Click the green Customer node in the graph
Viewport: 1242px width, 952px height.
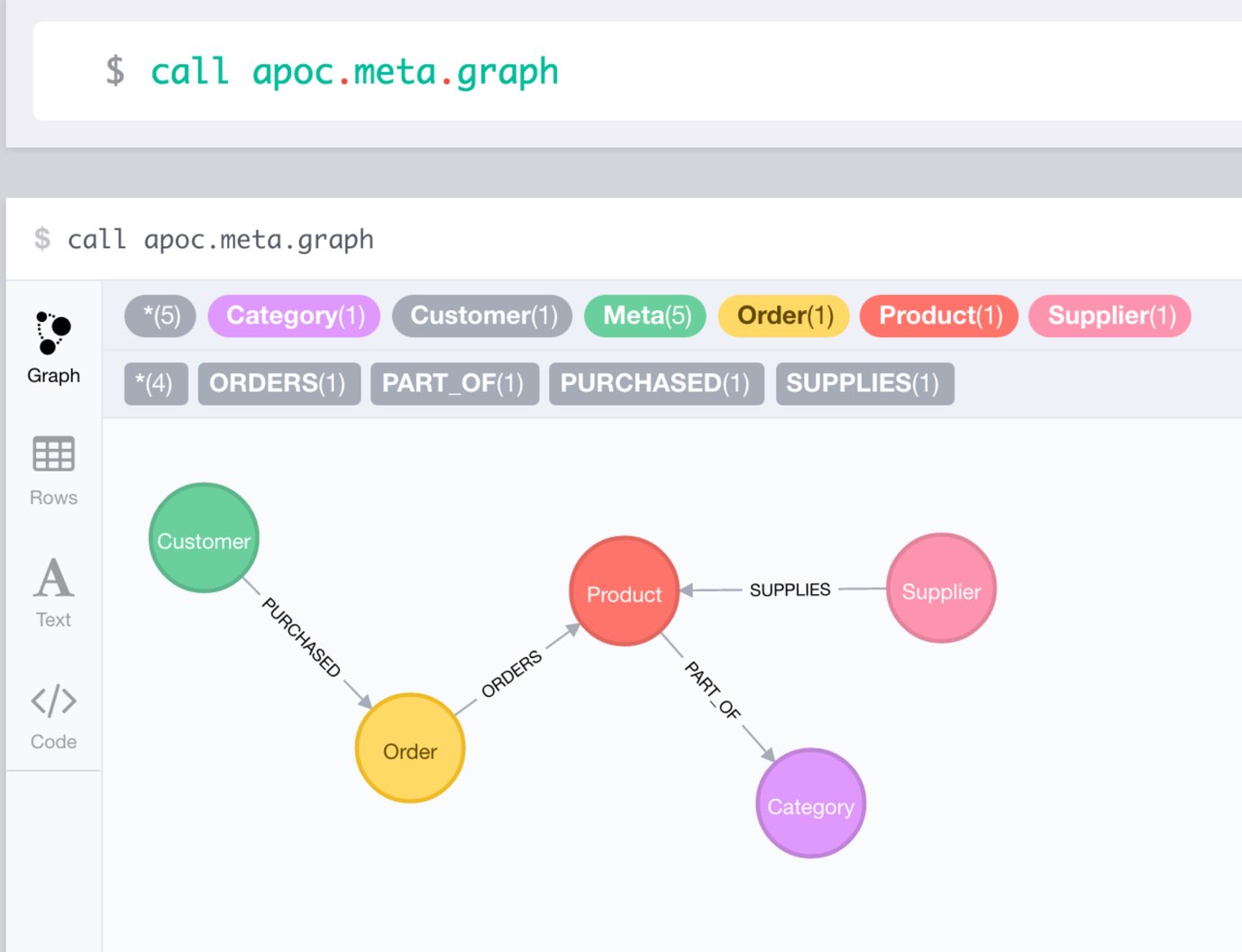204,539
